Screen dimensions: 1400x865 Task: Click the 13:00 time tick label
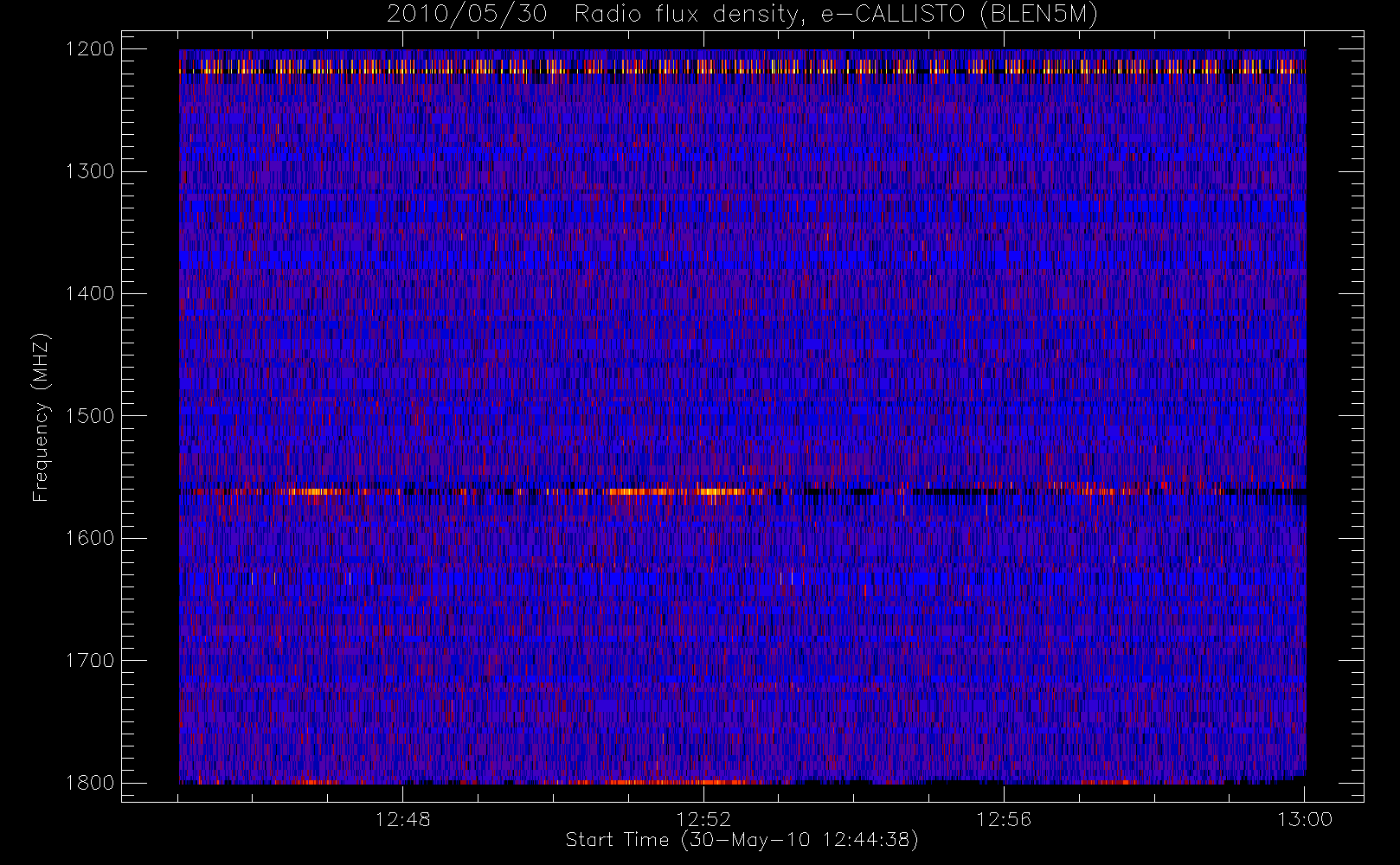click(x=1305, y=818)
